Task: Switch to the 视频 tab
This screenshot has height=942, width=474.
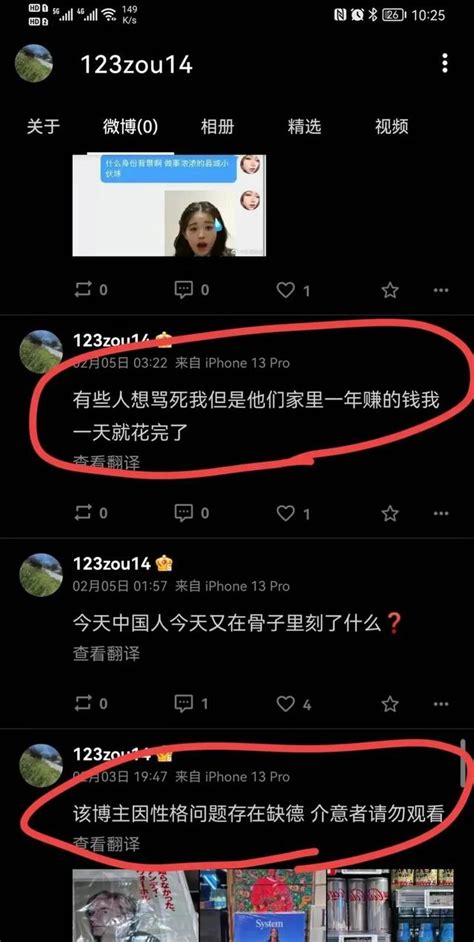Action: pos(392,127)
